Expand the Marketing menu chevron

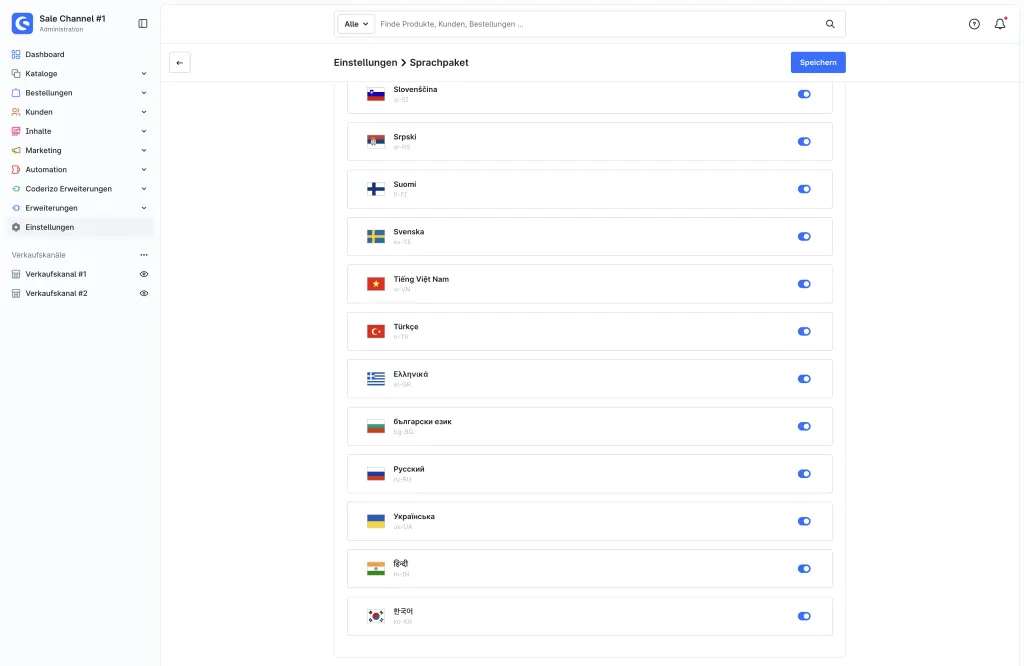pyautogui.click(x=144, y=150)
